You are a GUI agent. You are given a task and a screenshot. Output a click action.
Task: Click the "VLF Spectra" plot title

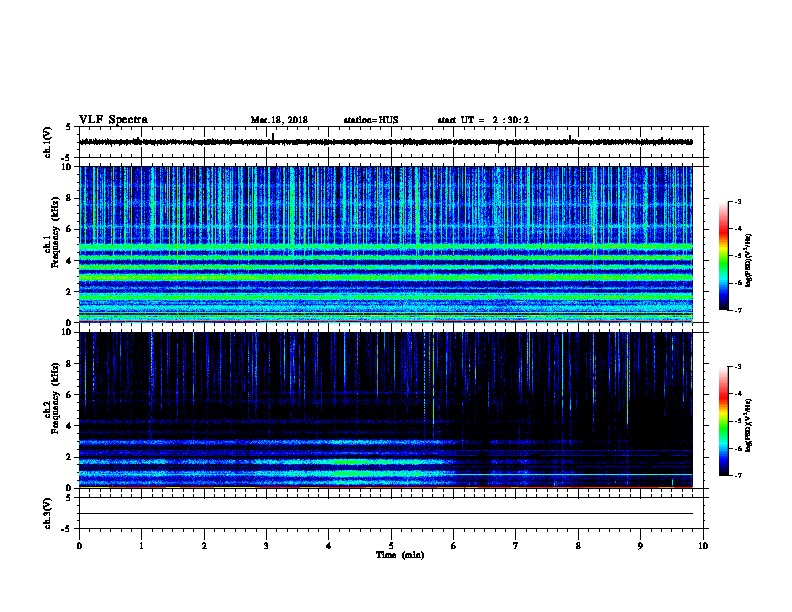[113, 120]
